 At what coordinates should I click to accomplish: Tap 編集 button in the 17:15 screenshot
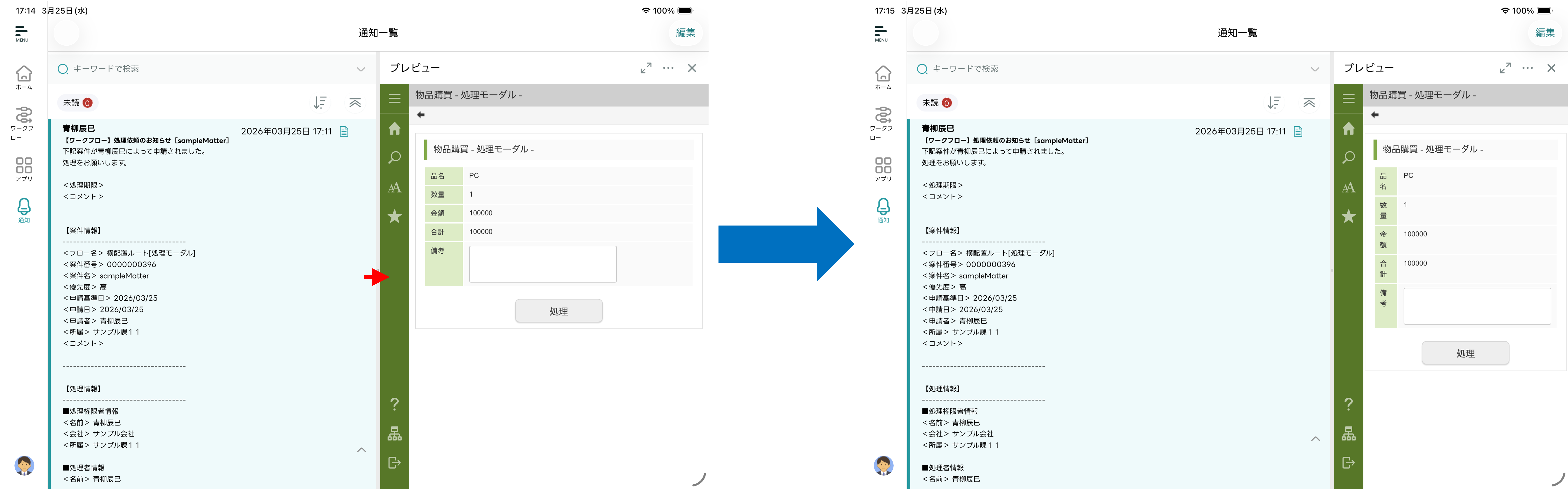point(1545,33)
